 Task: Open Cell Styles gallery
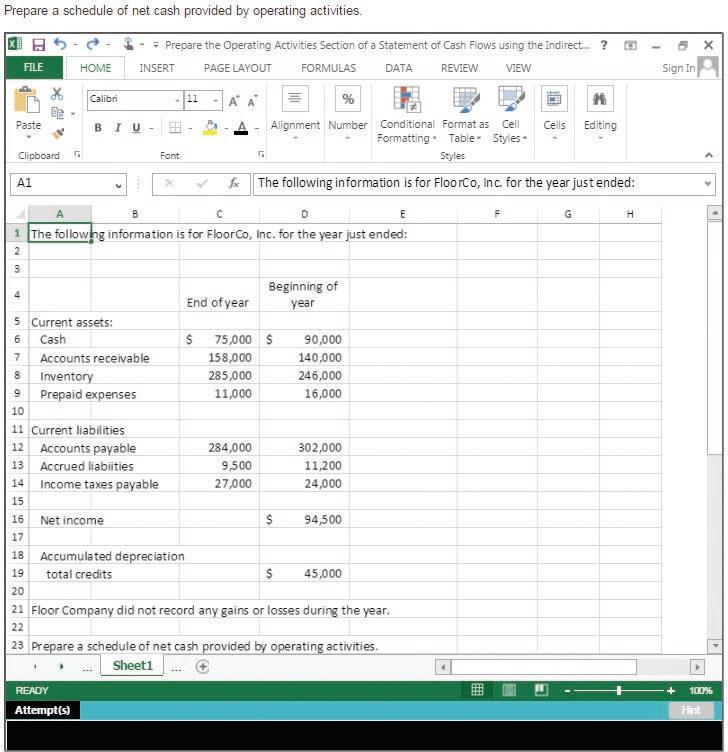click(510, 115)
